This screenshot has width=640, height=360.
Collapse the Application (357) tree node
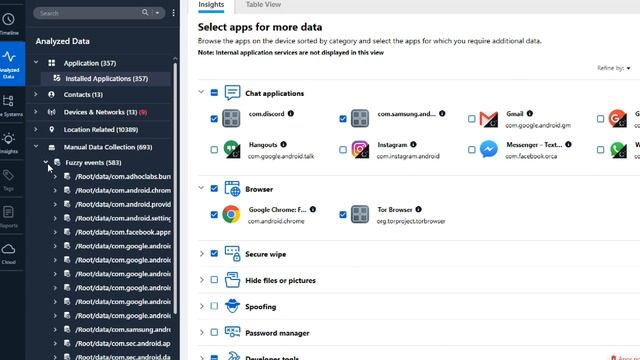(x=36, y=62)
